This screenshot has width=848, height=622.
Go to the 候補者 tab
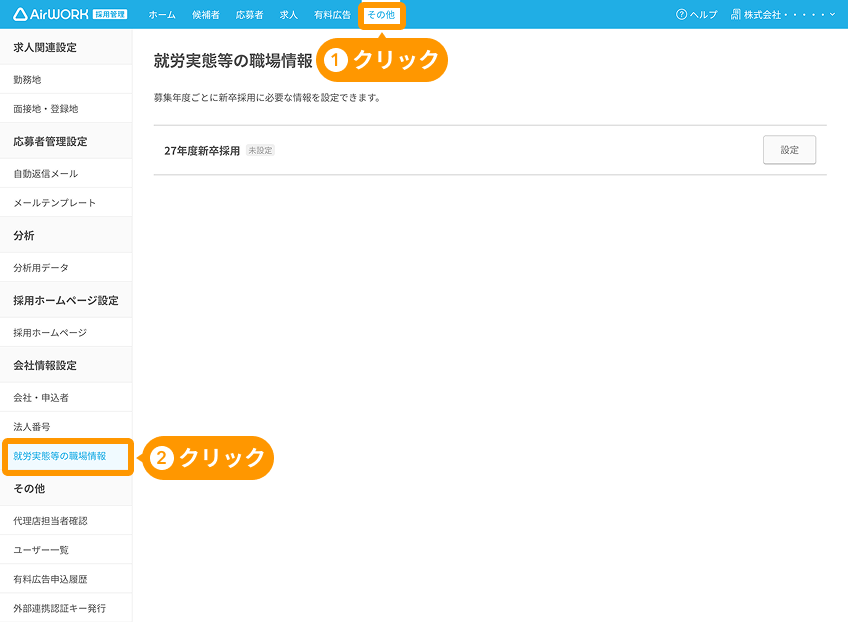pyautogui.click(x=206, y=15)
